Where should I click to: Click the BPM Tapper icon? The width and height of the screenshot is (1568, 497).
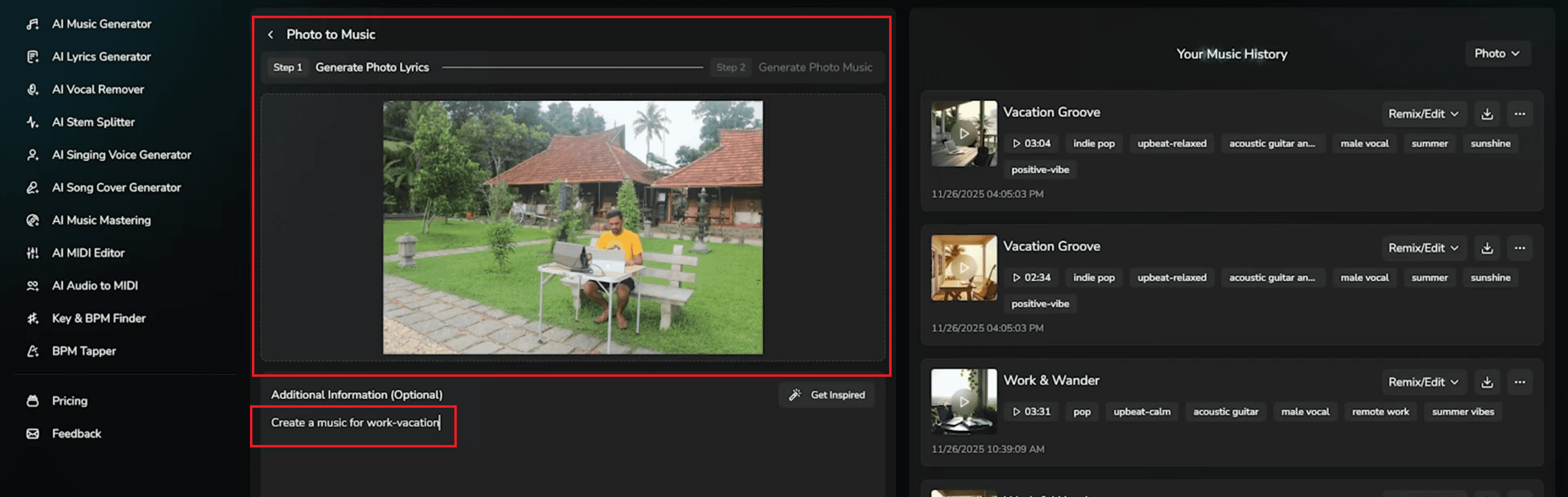pos(33,351)
